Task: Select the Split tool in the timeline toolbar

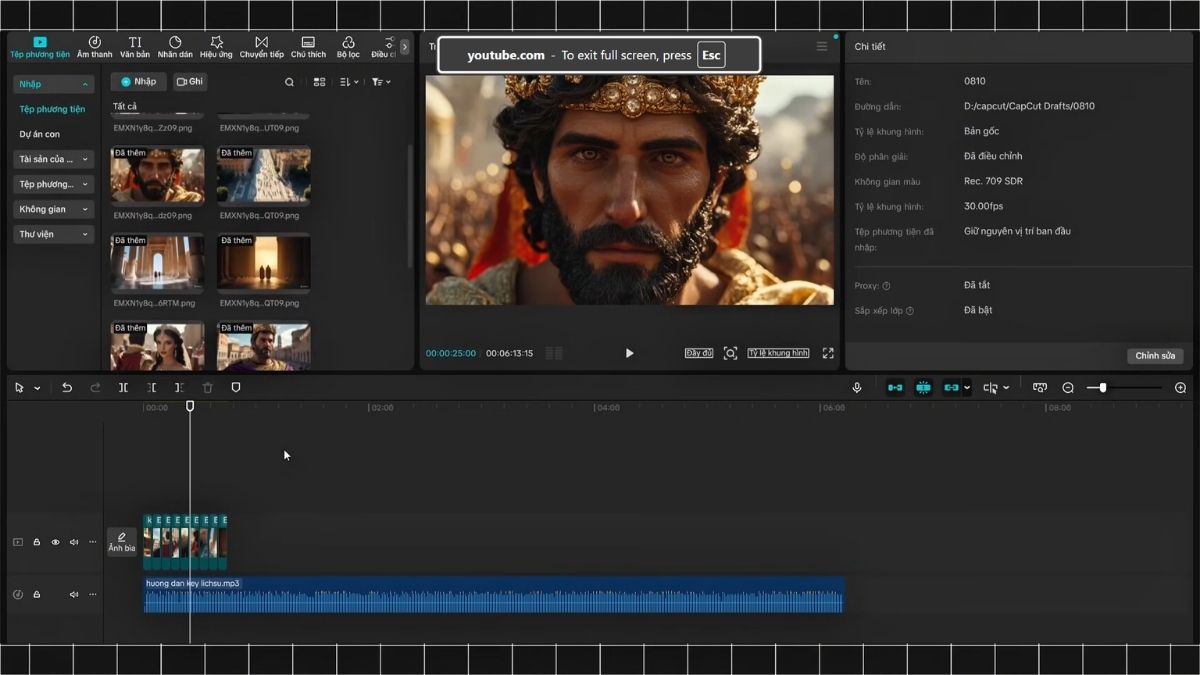Action: point(123,387)
